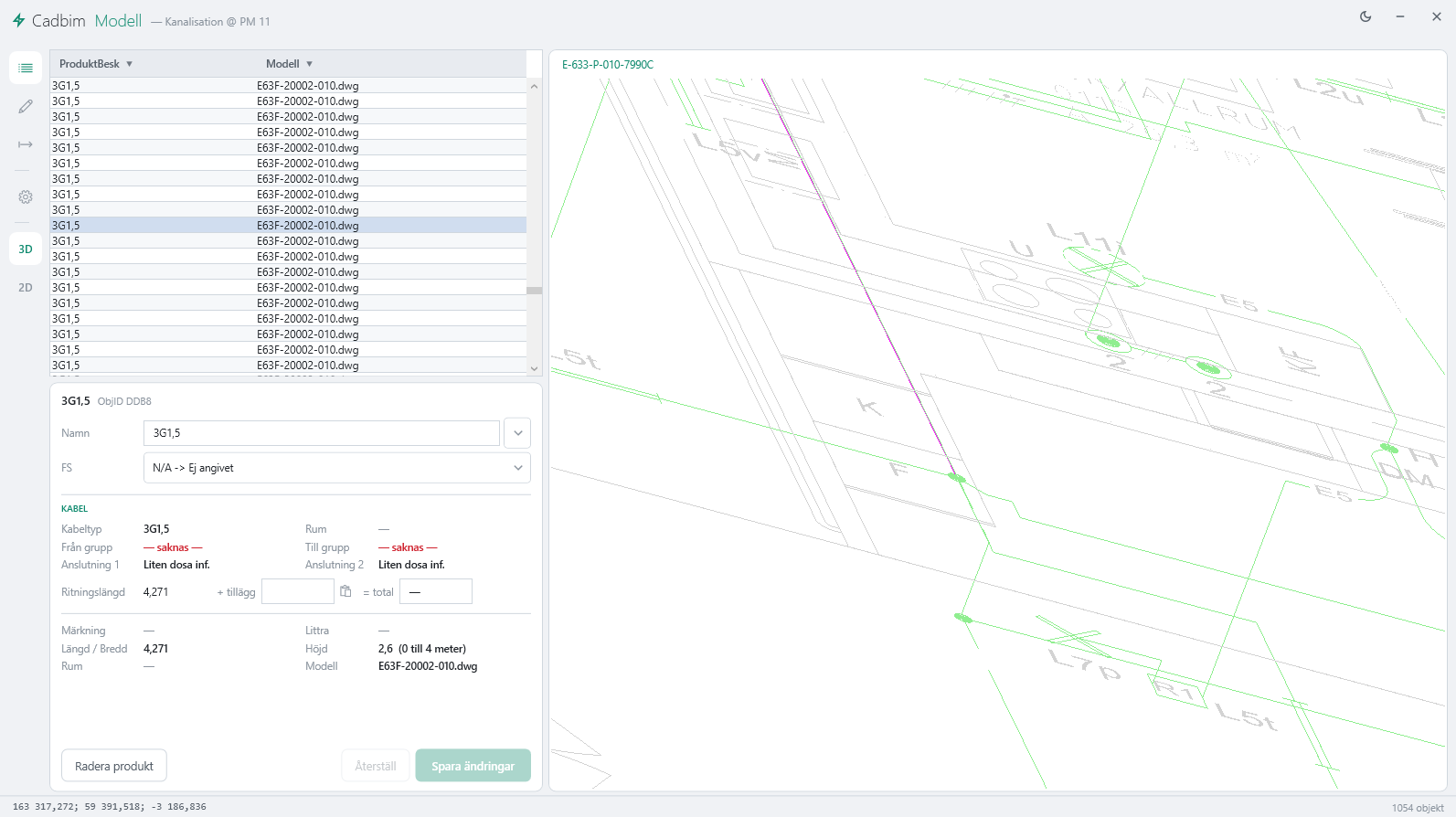Click Höjd value 2,6 (0 till 4 meter)
1456x817 pixels.
click(422, 649)
